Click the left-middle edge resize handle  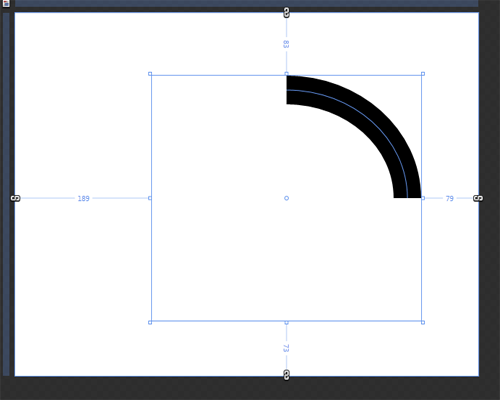click(150, 198)
